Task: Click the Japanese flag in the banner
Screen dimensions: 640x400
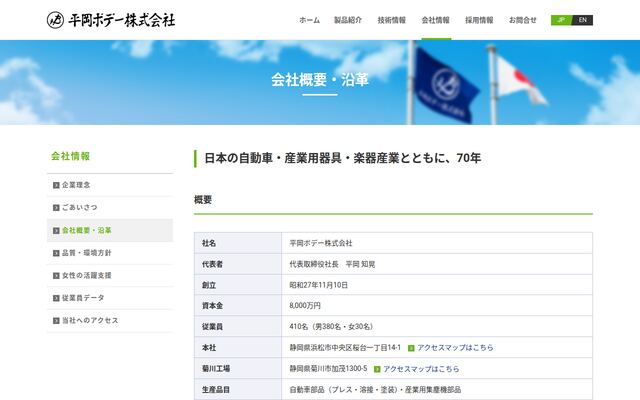Action: coord(521,81)
